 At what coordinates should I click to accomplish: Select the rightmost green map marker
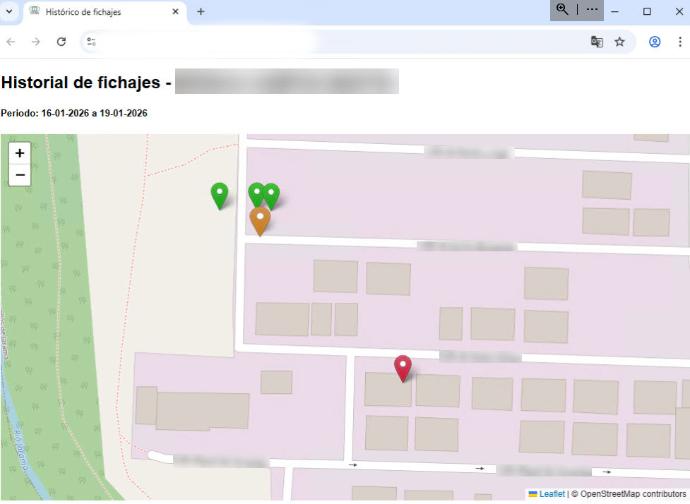271,194
